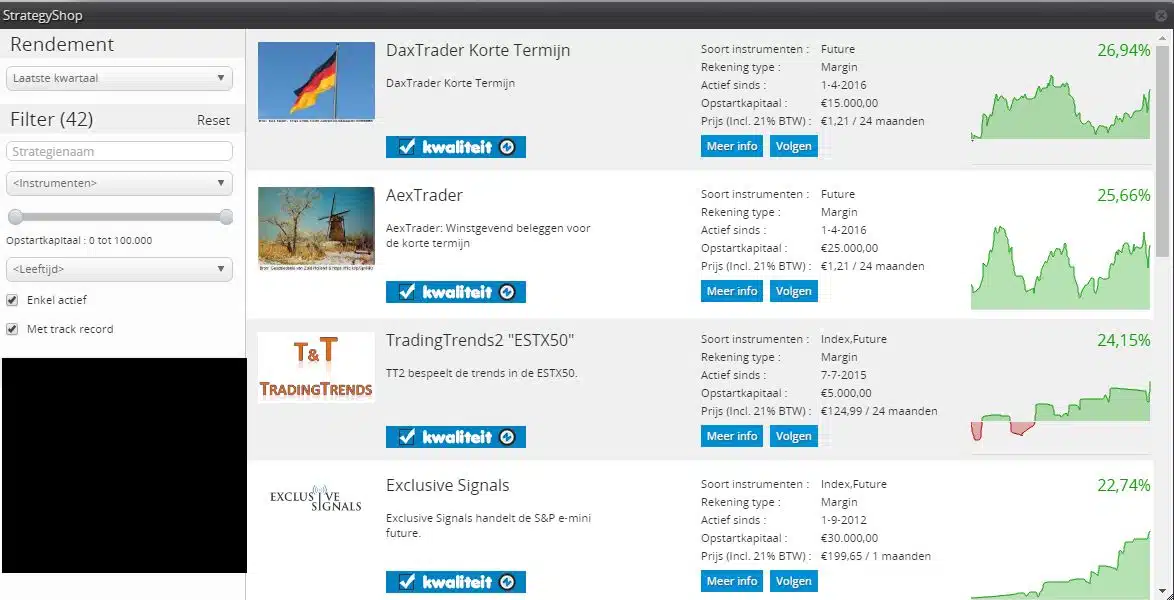Click the Exclusive Signals logo
The height and width of the screenshot is (600, 1174).
316,499
